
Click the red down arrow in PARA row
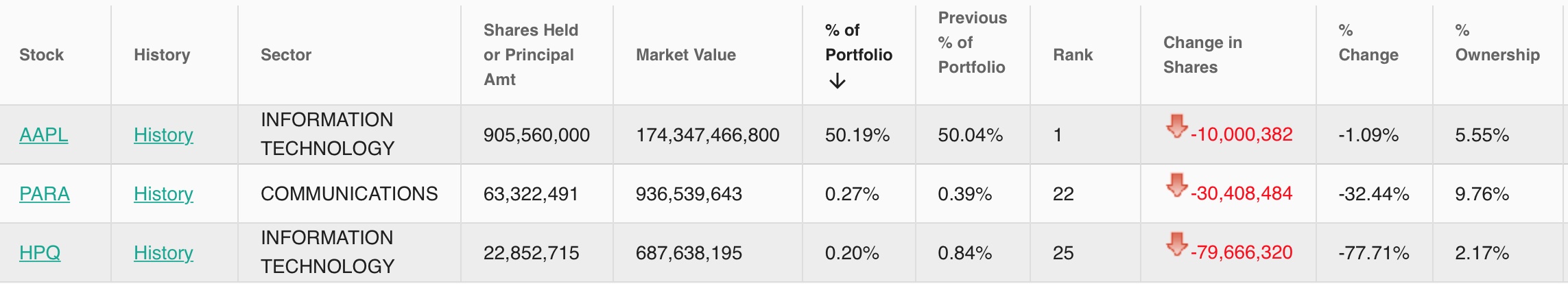(x=1176, y=185)
